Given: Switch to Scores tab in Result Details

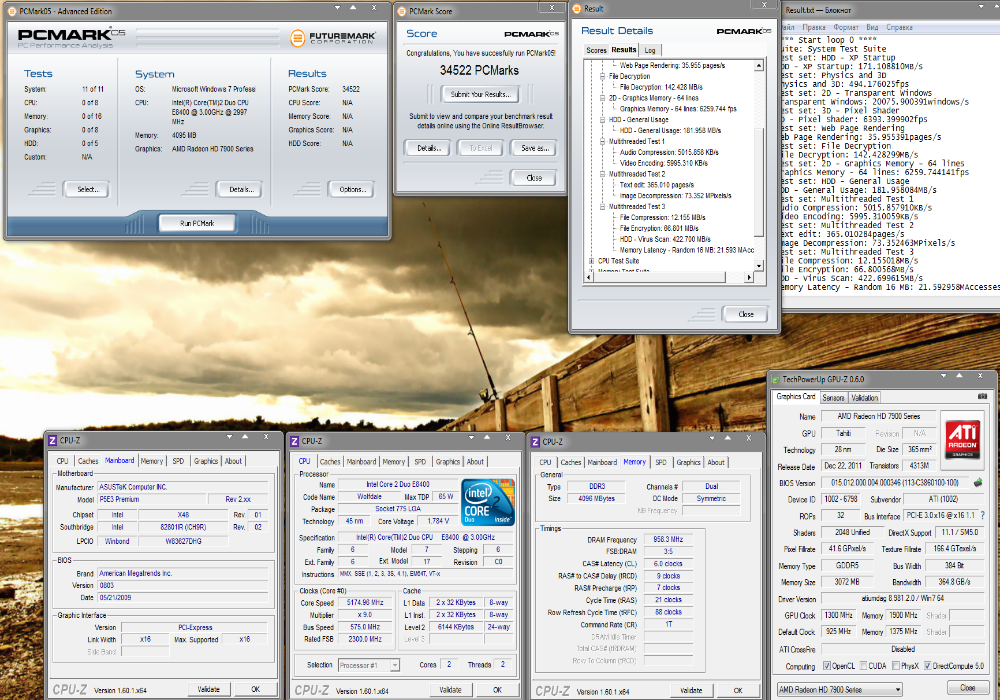Looking at the screenshot, I should [596, 50].
